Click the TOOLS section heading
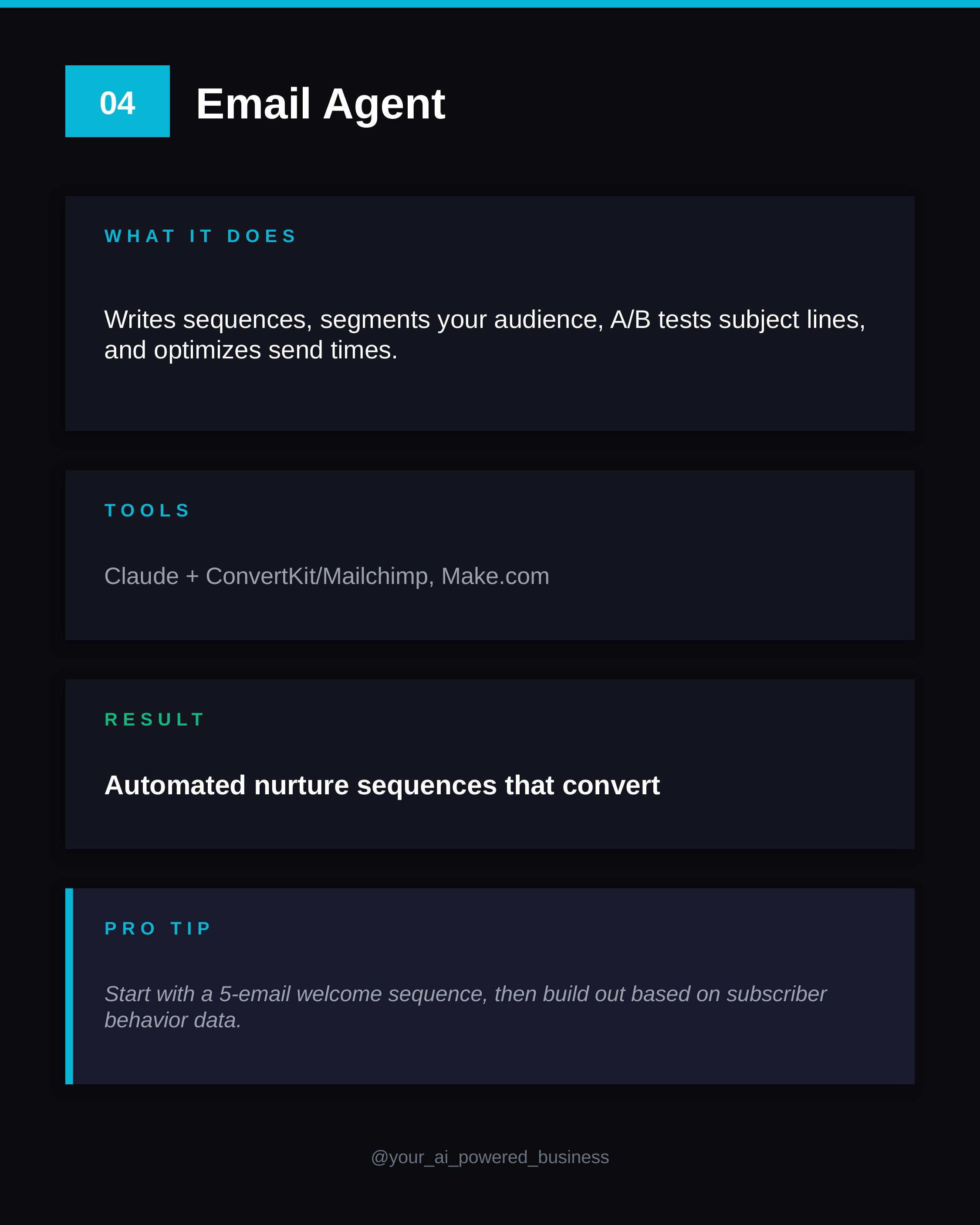980x1225 pixels. coord(147,510)
